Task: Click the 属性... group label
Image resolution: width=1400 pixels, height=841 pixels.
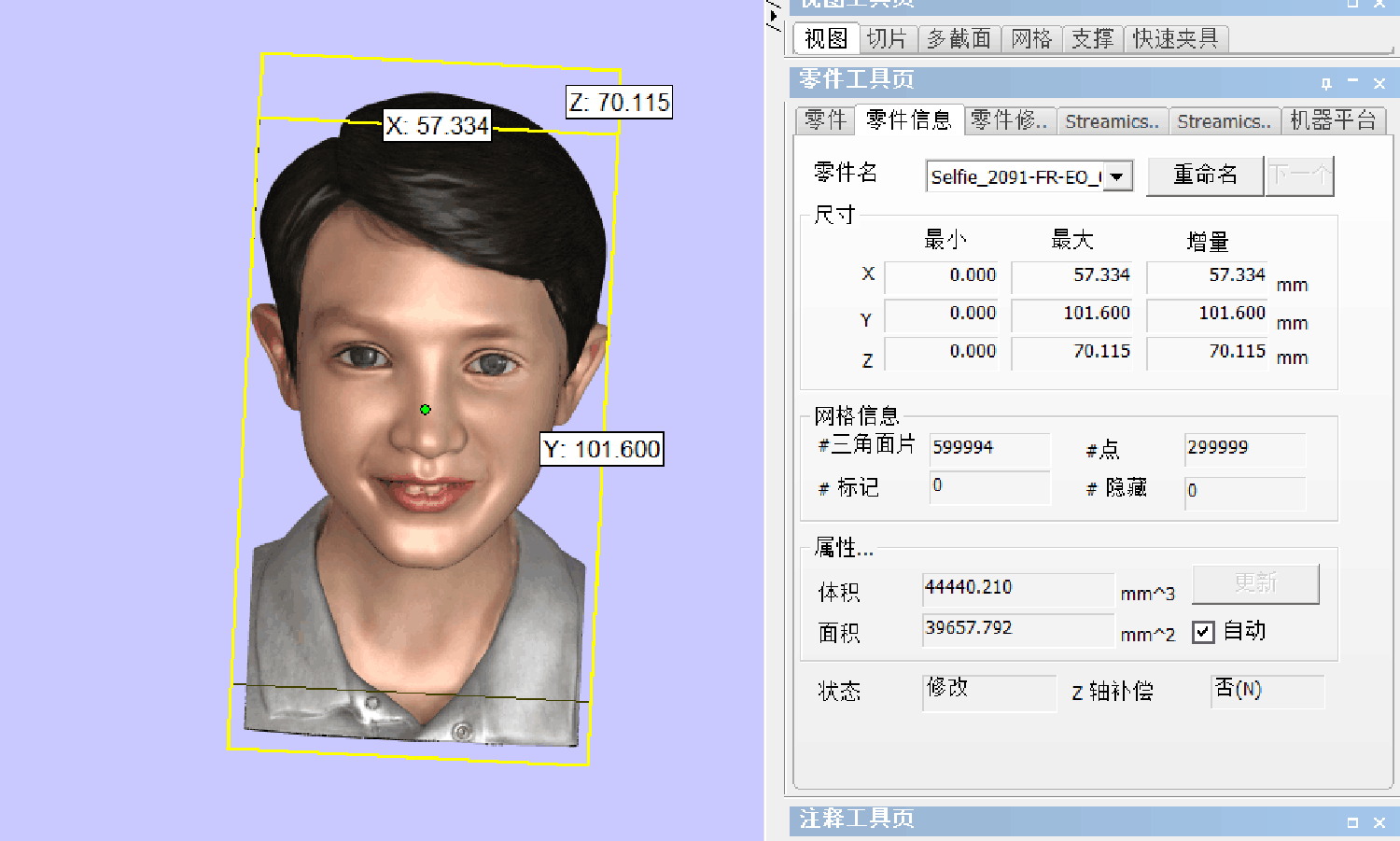Action: pos(844,548)
